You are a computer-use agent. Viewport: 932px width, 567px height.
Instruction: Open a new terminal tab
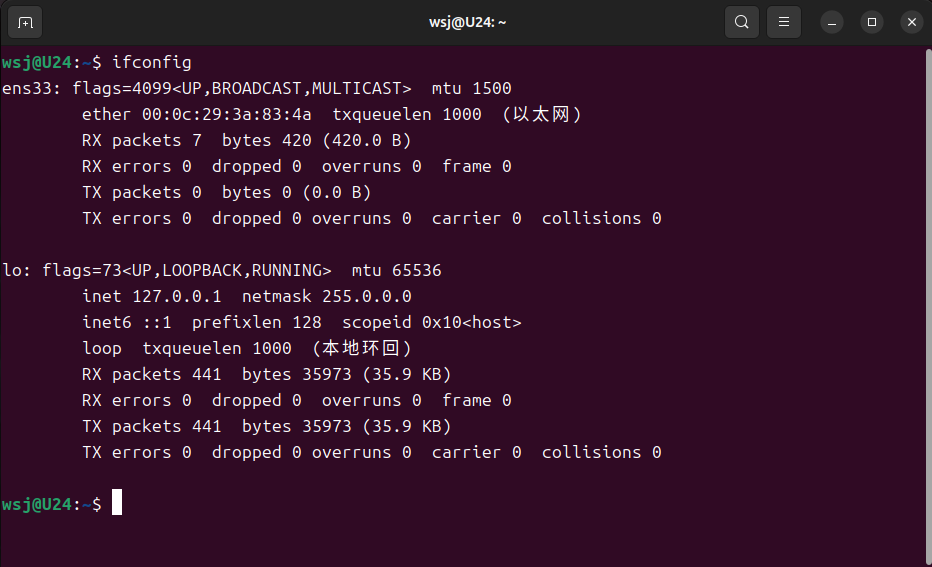25,23
